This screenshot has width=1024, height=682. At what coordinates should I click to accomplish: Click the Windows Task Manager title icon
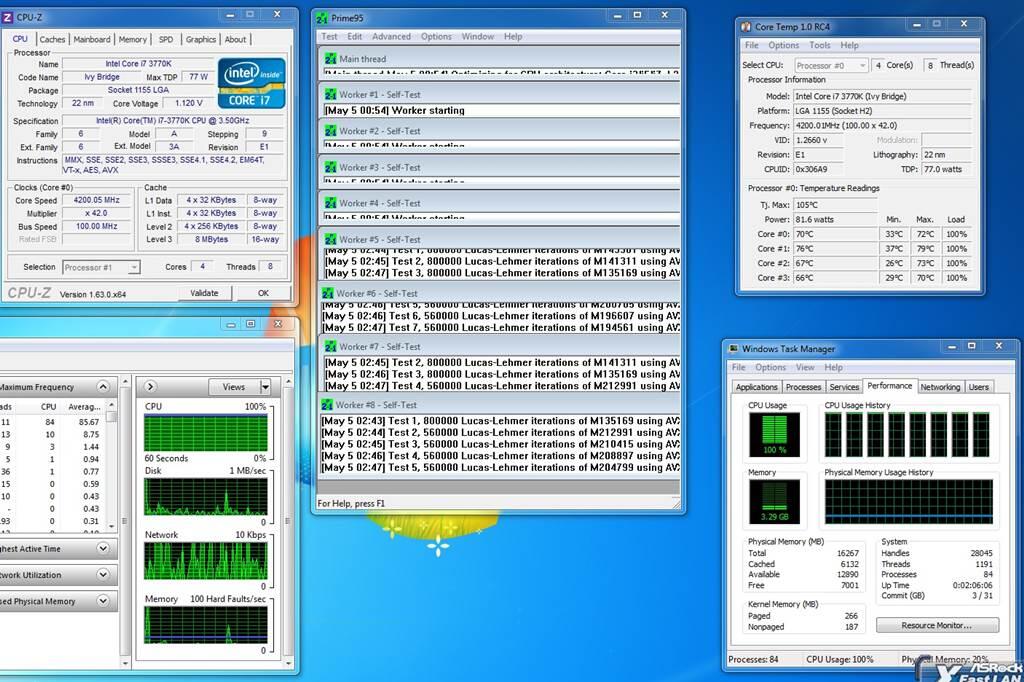(x=734, y=349)
